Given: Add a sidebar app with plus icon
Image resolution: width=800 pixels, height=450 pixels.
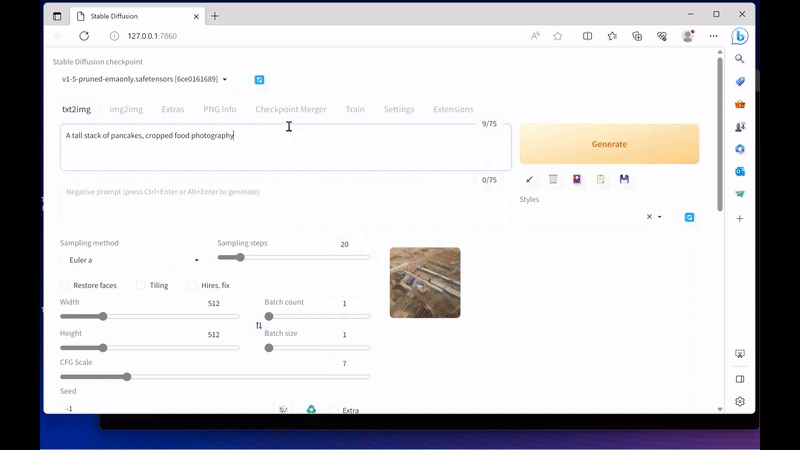Looking at the screenshot, I should [740, 218].
